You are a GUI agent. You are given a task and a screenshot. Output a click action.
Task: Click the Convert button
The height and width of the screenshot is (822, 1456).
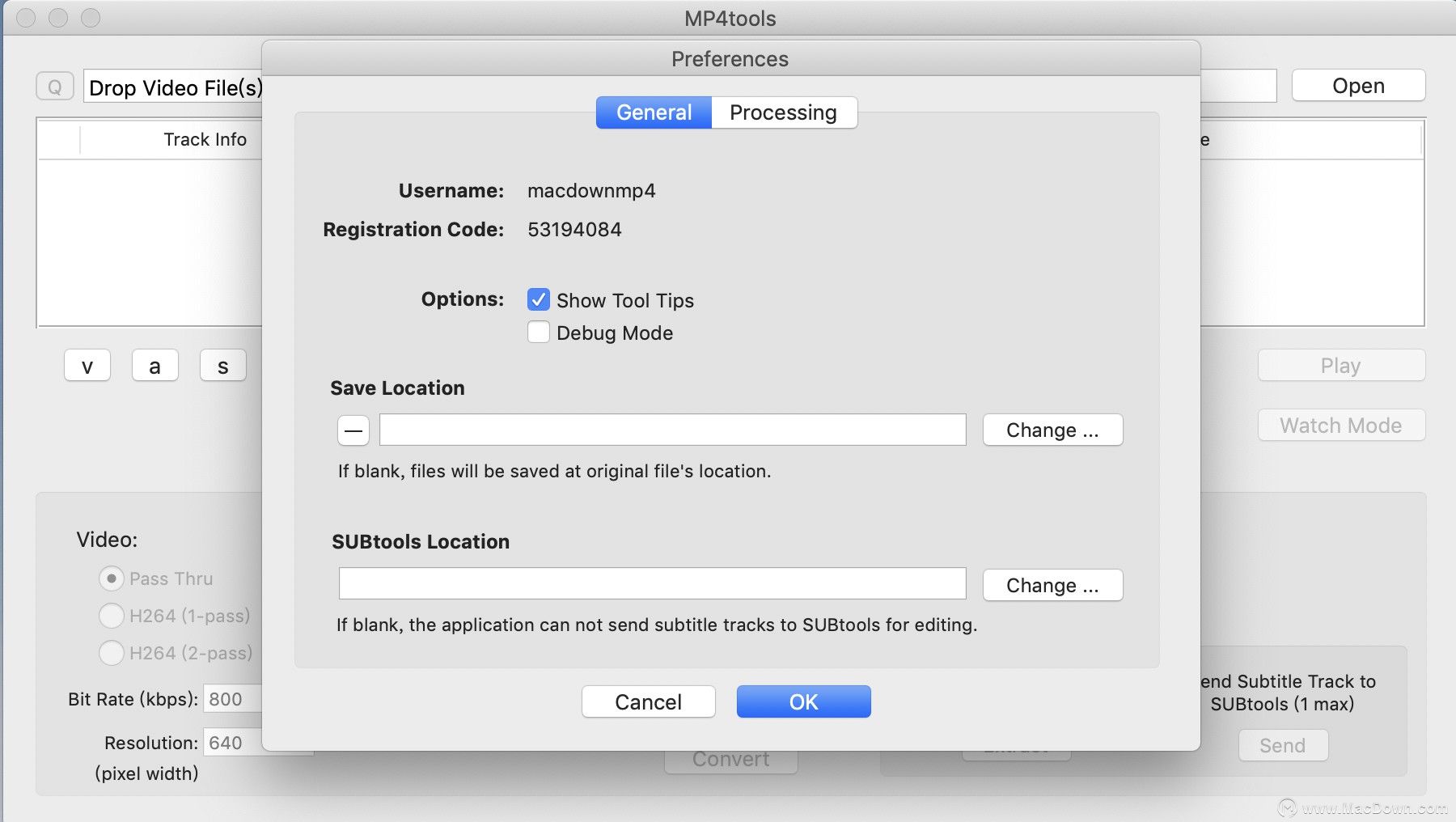point(730,761)
